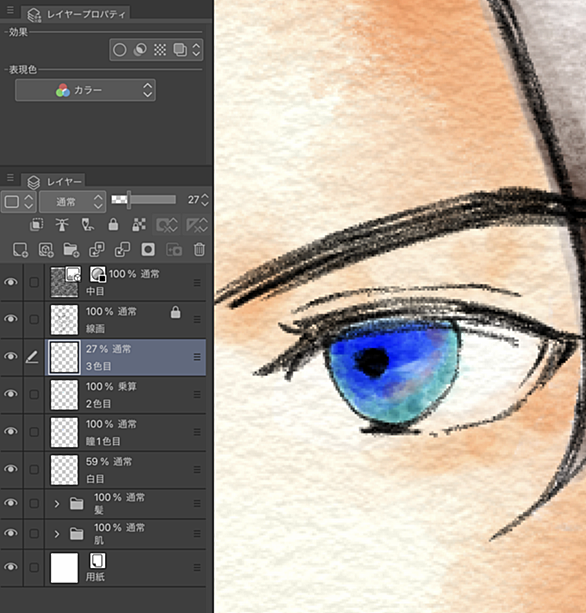
Task: Open the 通常 blending mode dropdown
Action: [73, 202]
